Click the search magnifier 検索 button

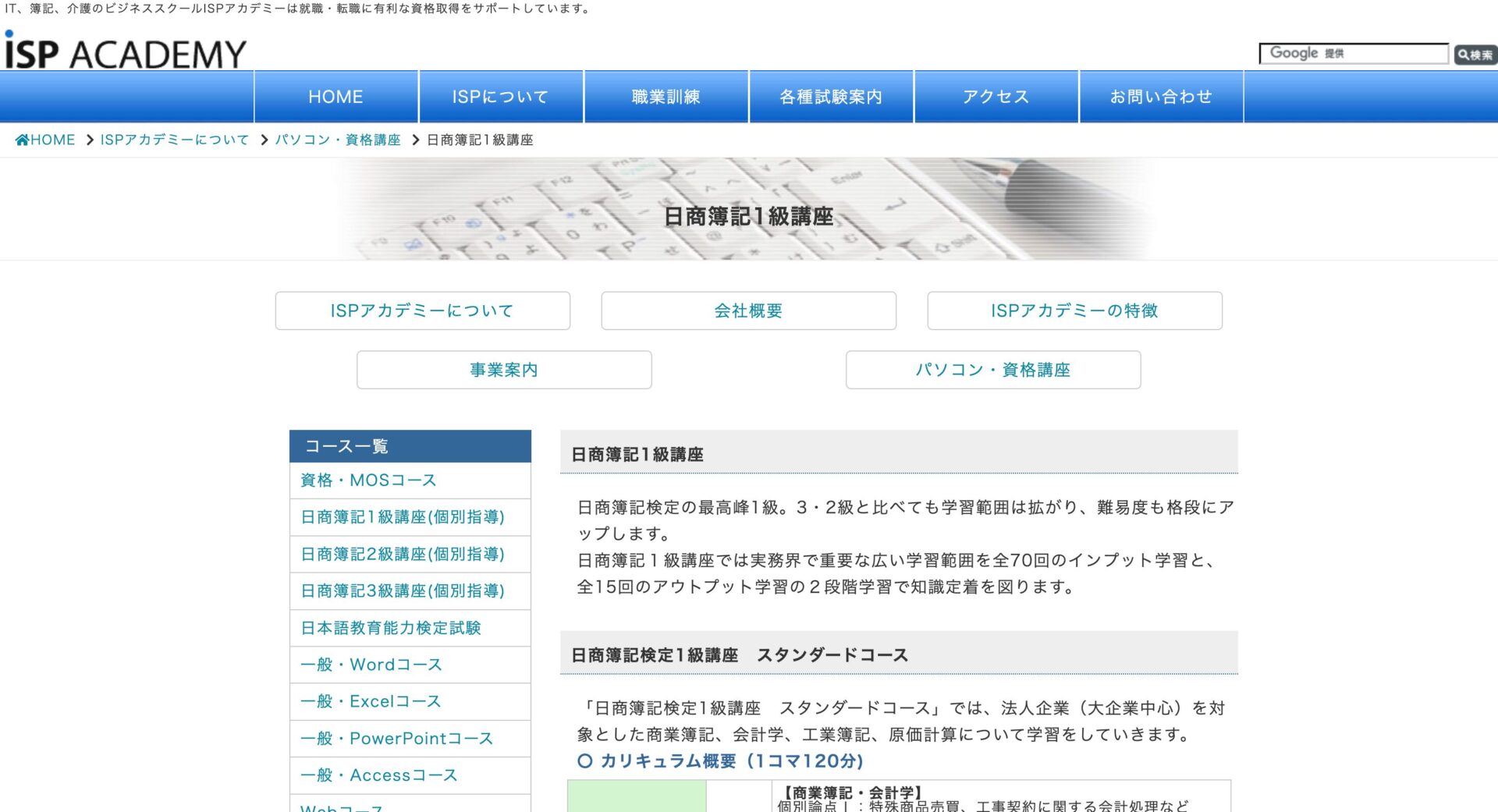pos(1475,54)
